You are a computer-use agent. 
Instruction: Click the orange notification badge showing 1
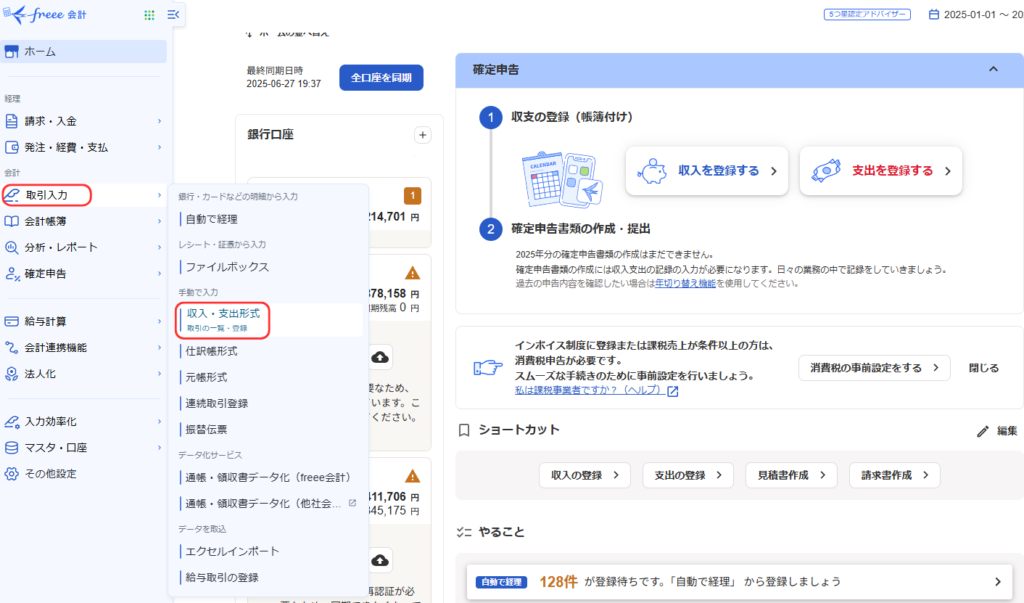coord(412,196)
